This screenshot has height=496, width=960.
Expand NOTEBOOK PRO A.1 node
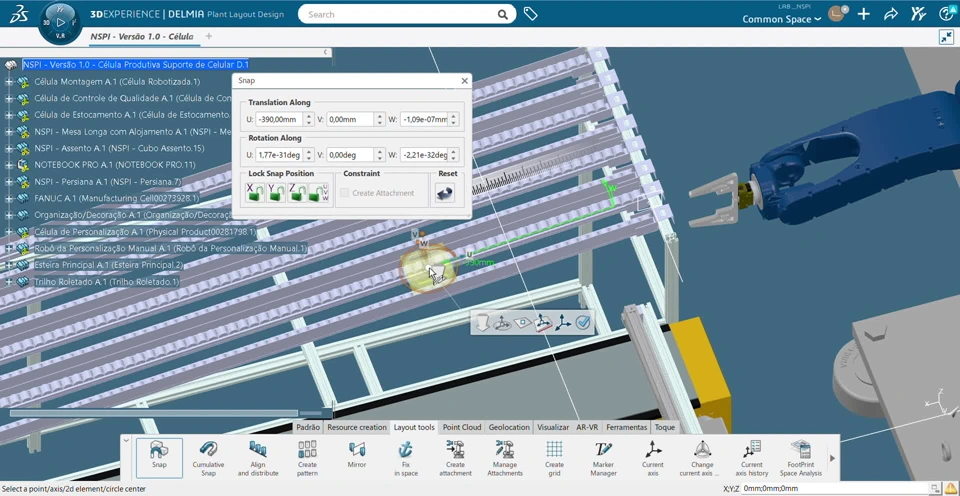point(9,165)
